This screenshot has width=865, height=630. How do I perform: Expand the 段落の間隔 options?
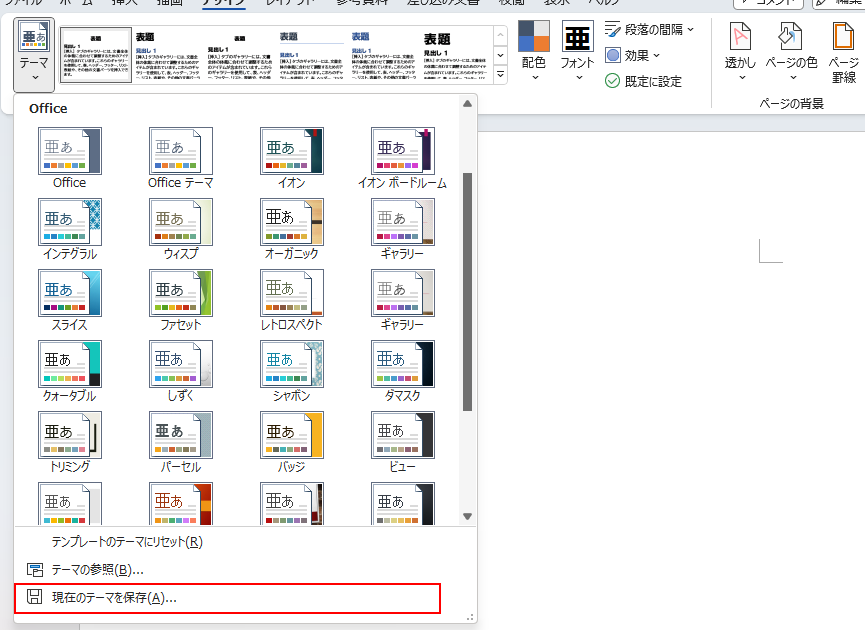[649, 29]
